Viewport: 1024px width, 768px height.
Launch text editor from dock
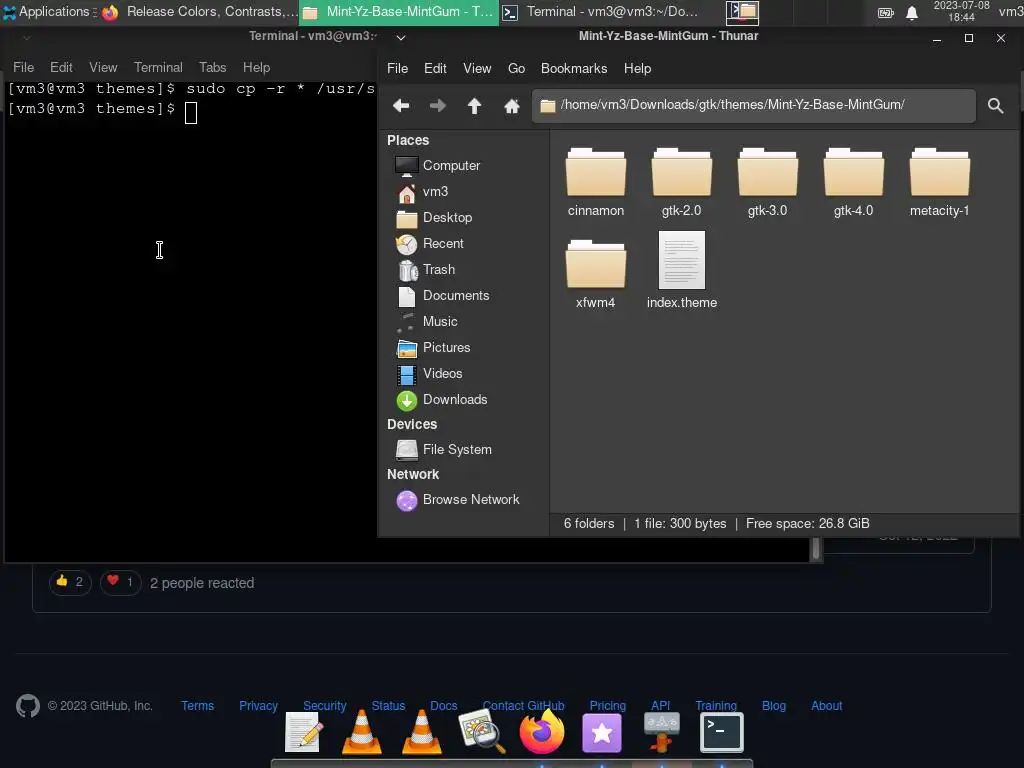click(304, 732)
